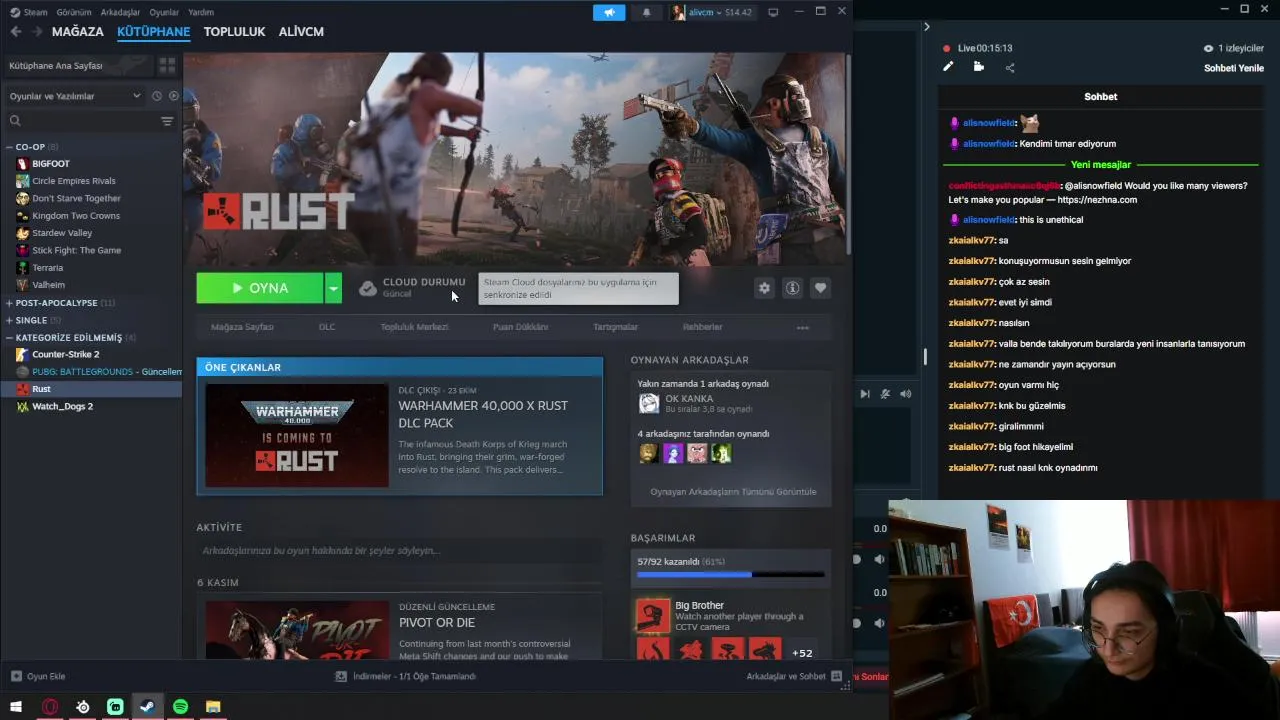Click the library search field

[83, 121]
